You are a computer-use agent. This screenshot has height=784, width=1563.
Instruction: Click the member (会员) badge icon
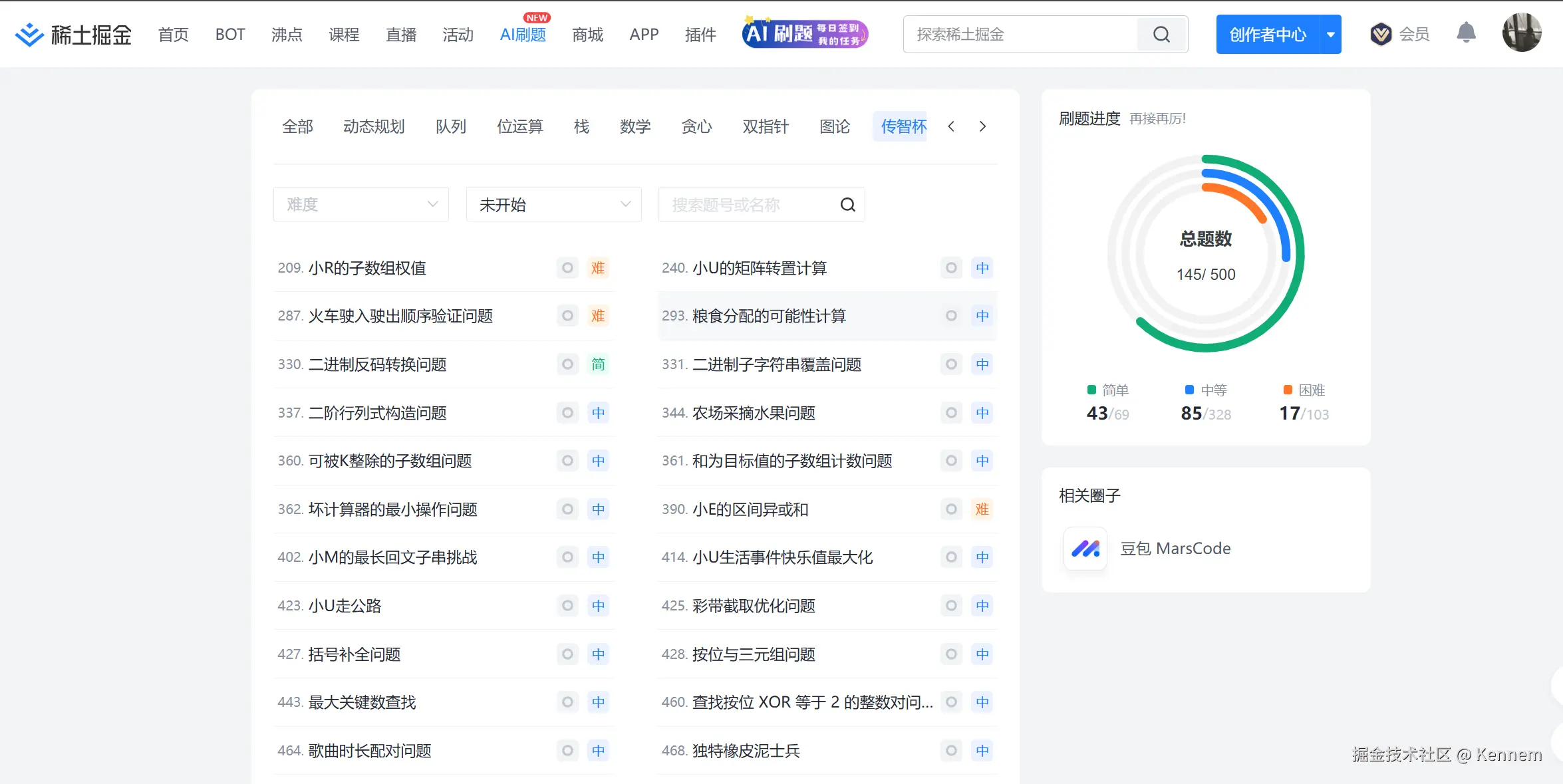(1381, 34)
